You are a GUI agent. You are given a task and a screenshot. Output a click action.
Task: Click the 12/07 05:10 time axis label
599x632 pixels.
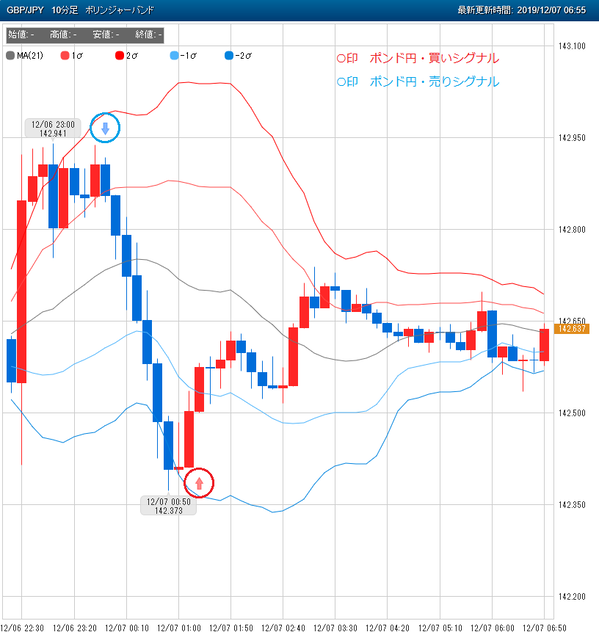440,628
